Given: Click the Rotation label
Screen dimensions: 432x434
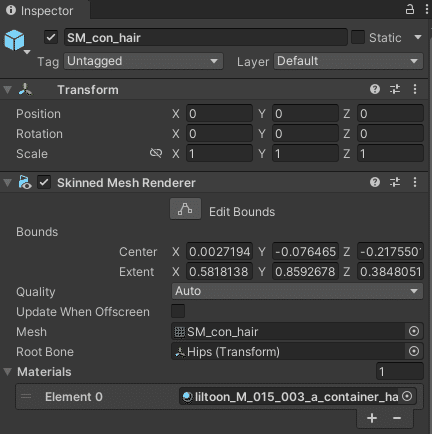Looking at the screenshot, I should tap(39, 134).
